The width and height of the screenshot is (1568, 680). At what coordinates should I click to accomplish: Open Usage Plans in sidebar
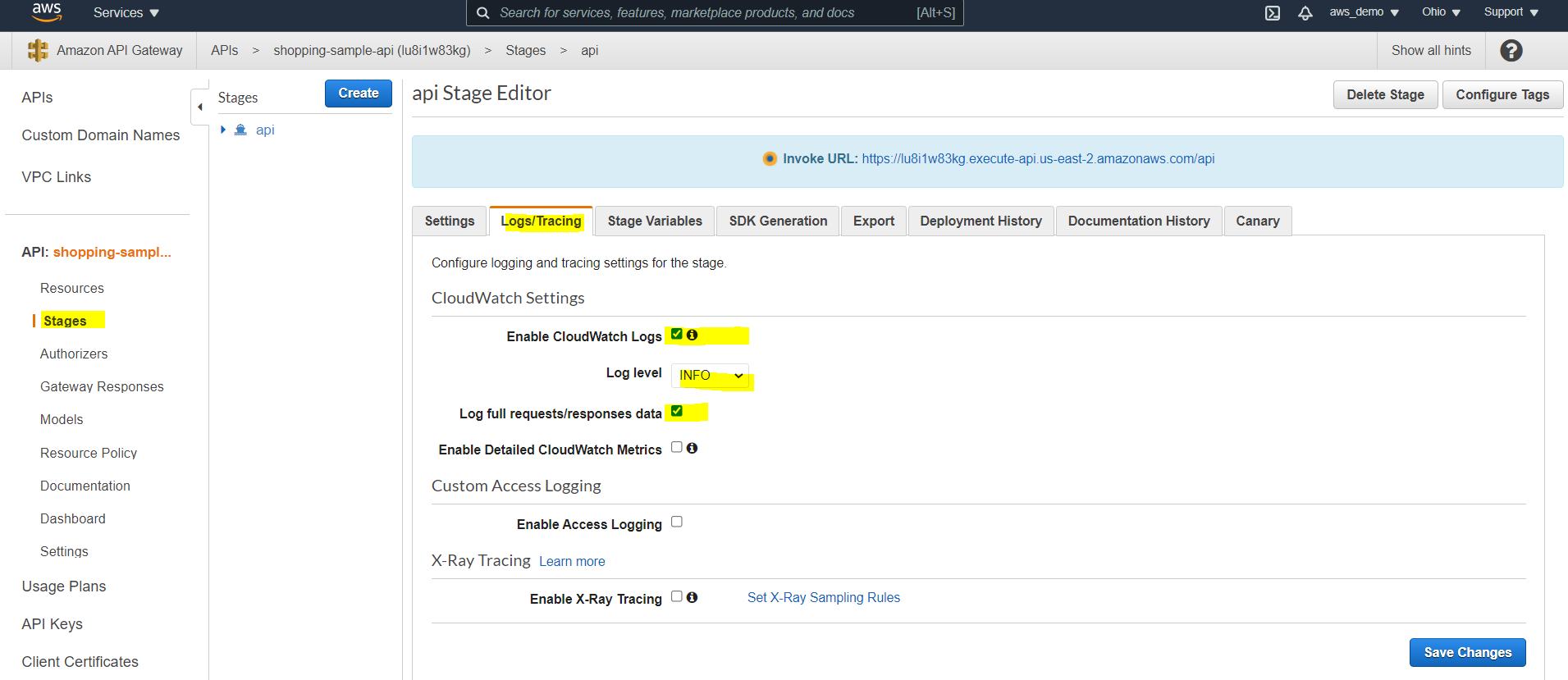pos(64,586)
